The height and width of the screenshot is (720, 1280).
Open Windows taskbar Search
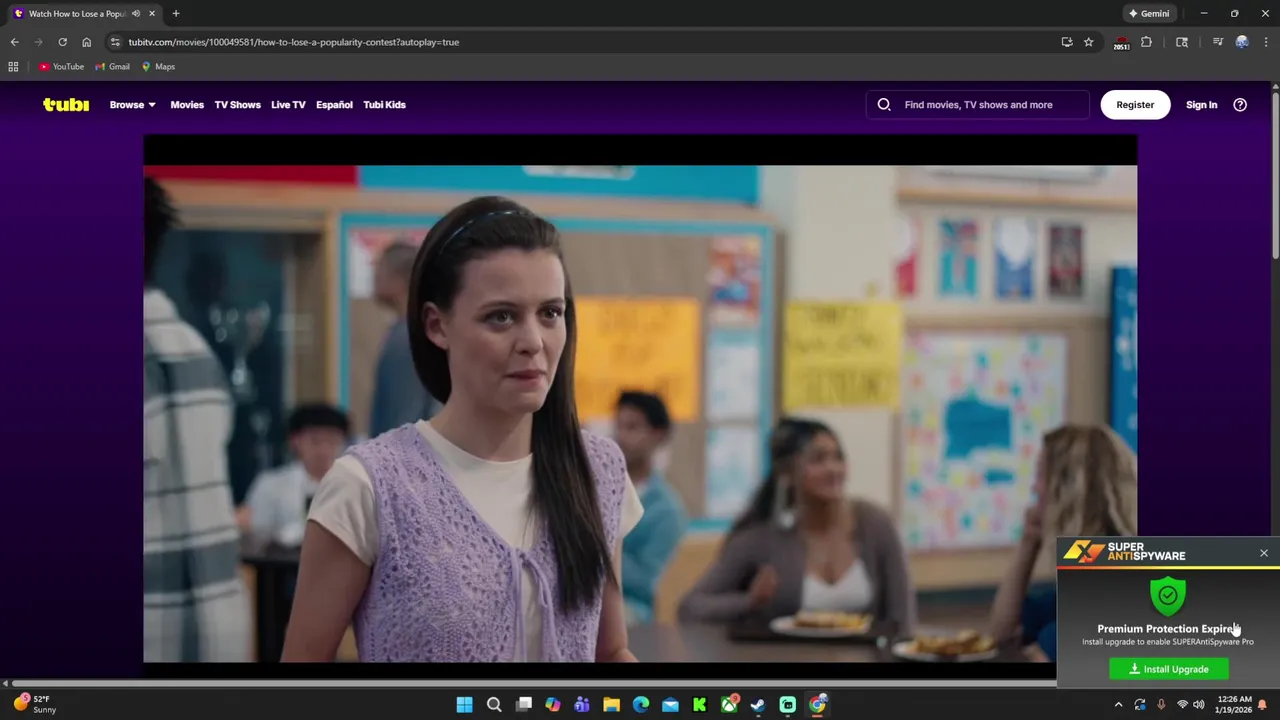494,705
